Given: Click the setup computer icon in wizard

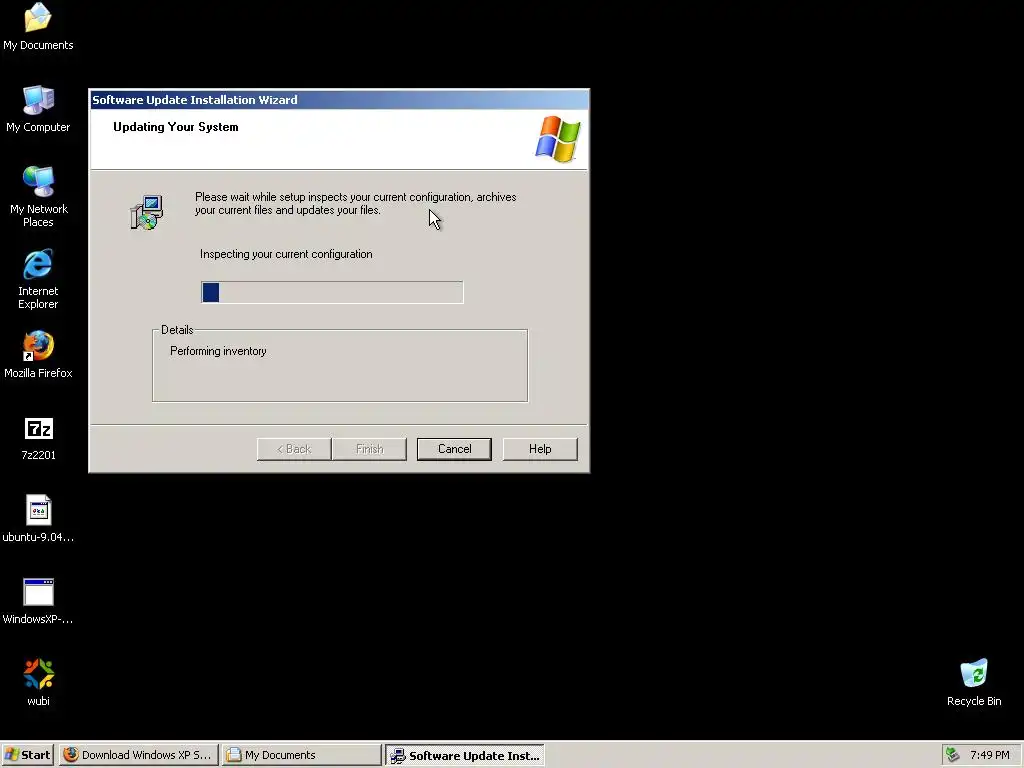Looking at the screenshot, I should pos(147,212).
